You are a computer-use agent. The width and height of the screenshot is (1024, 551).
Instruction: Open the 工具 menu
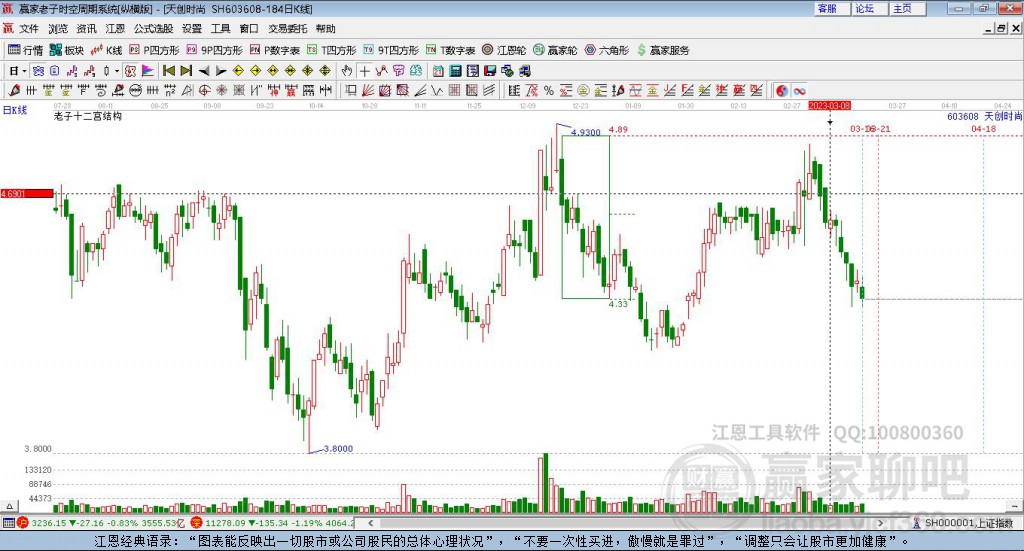(x=221, y=29)
